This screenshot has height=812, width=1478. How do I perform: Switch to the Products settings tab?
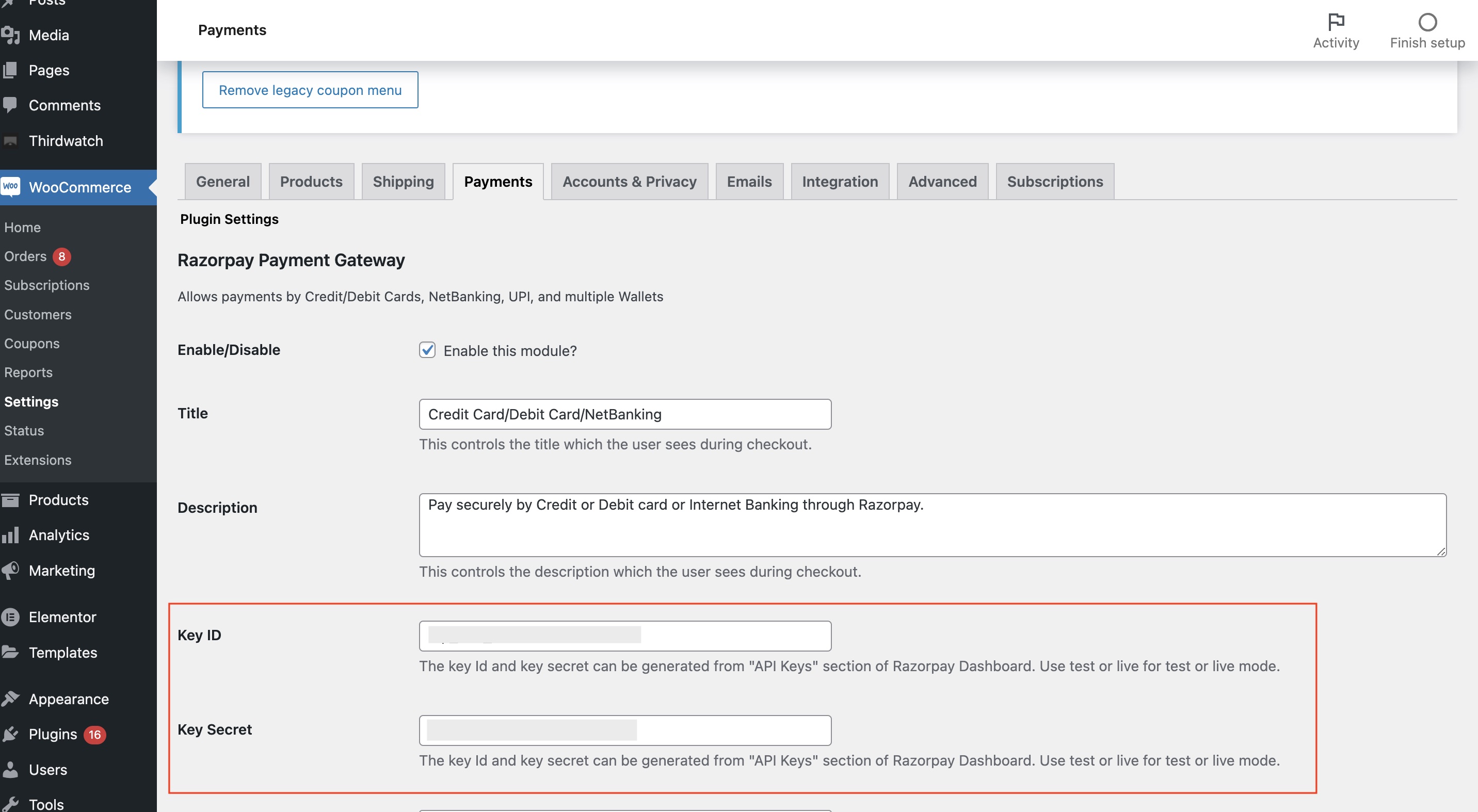(311, 181)
